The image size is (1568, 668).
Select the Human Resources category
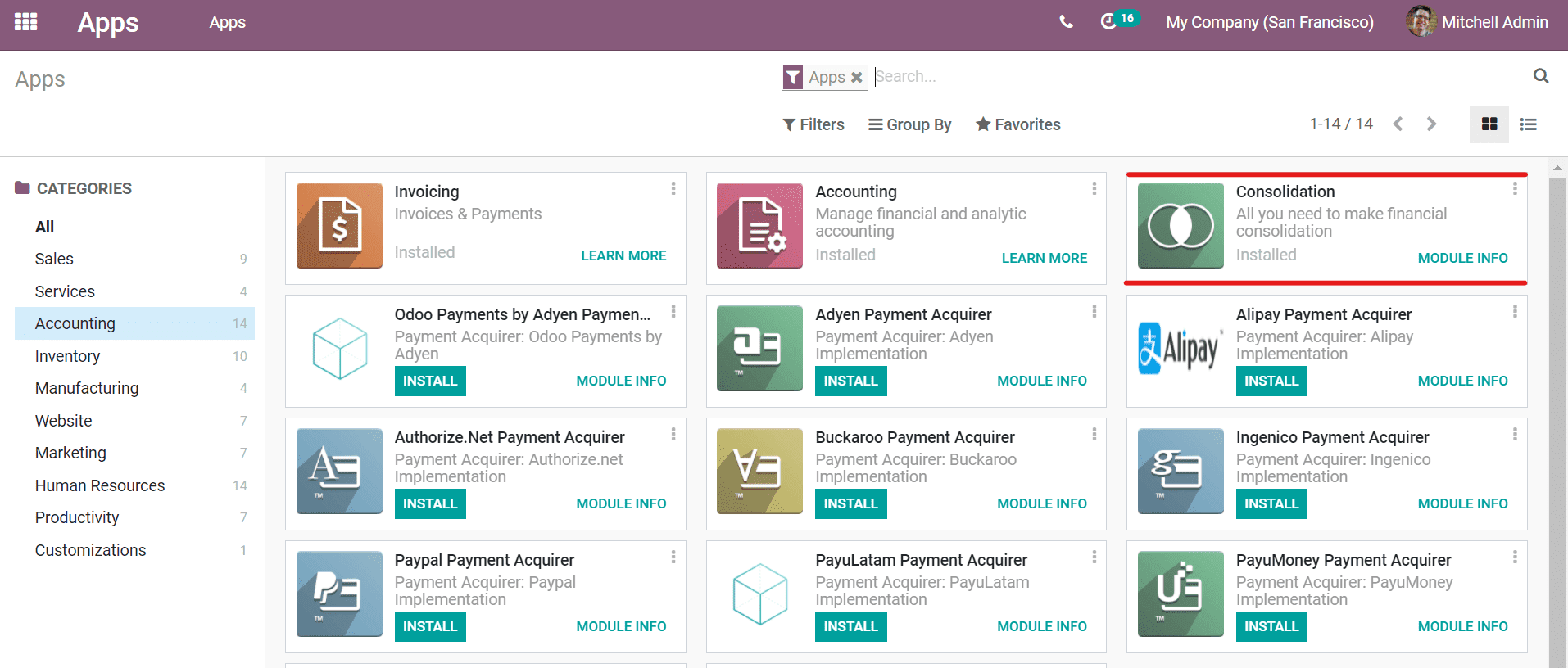(x=134, y=485)
